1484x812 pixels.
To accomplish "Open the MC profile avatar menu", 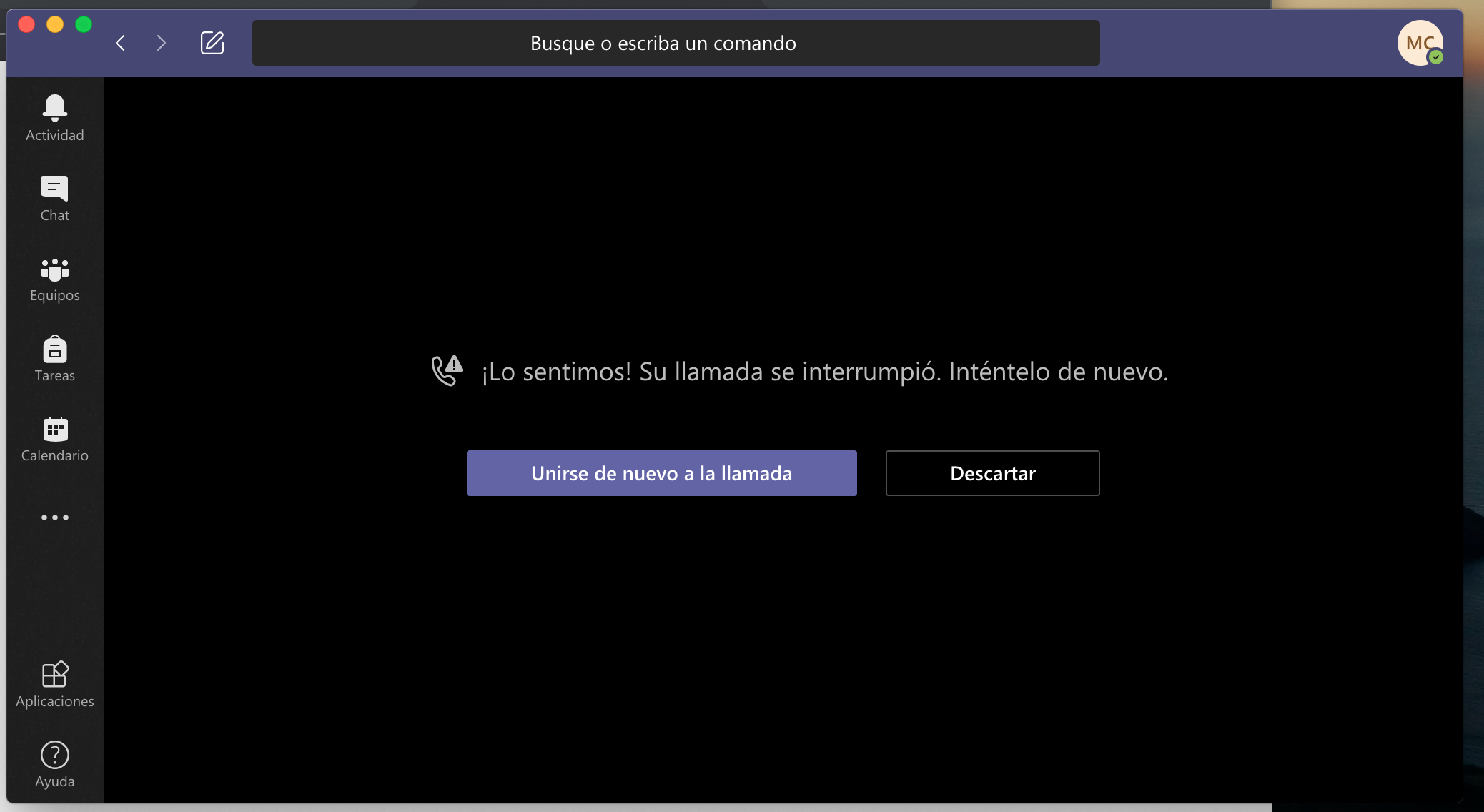I will coord(1420,43).
